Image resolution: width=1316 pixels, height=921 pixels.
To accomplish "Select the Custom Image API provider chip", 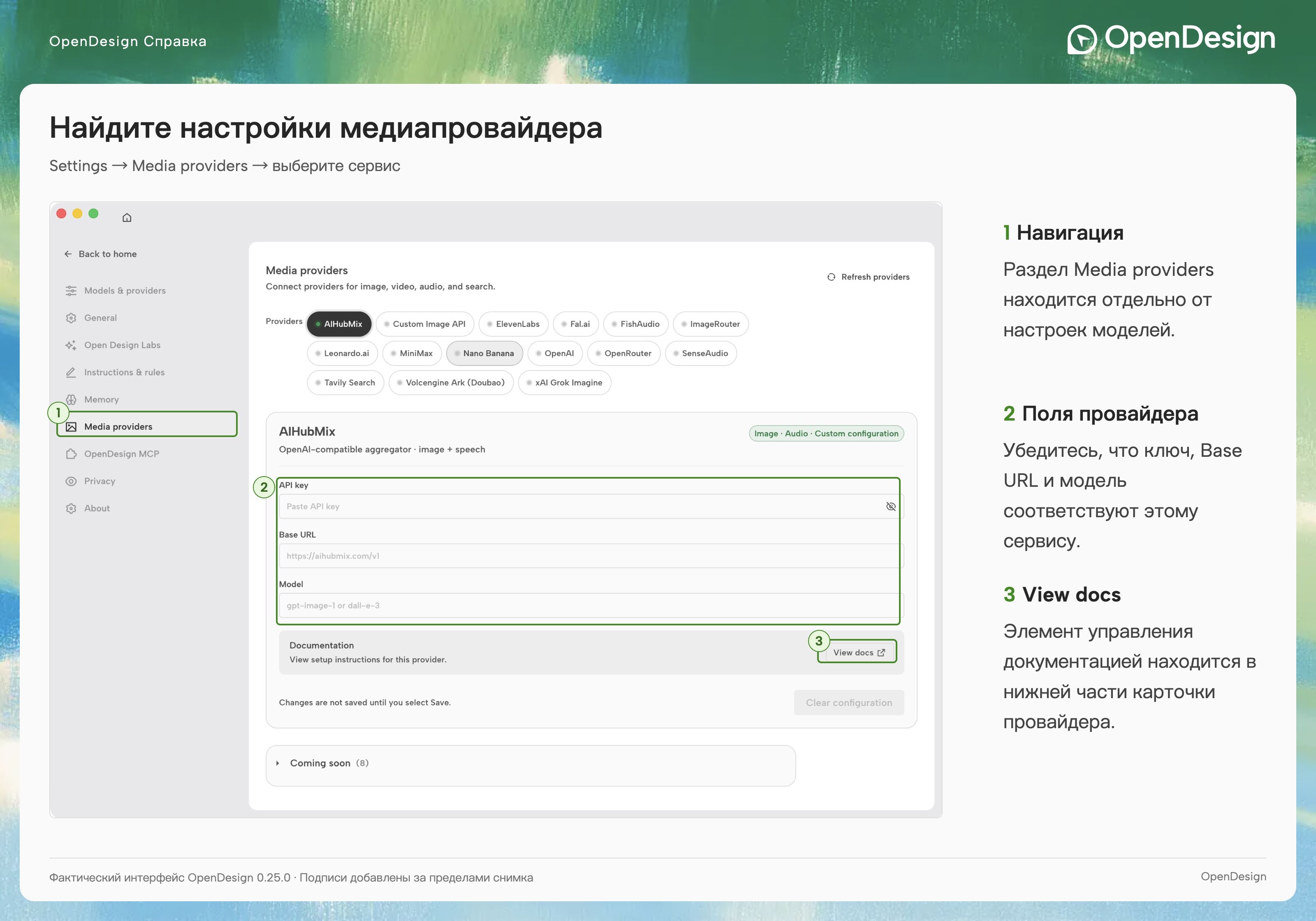I will (x=425, y=324).
